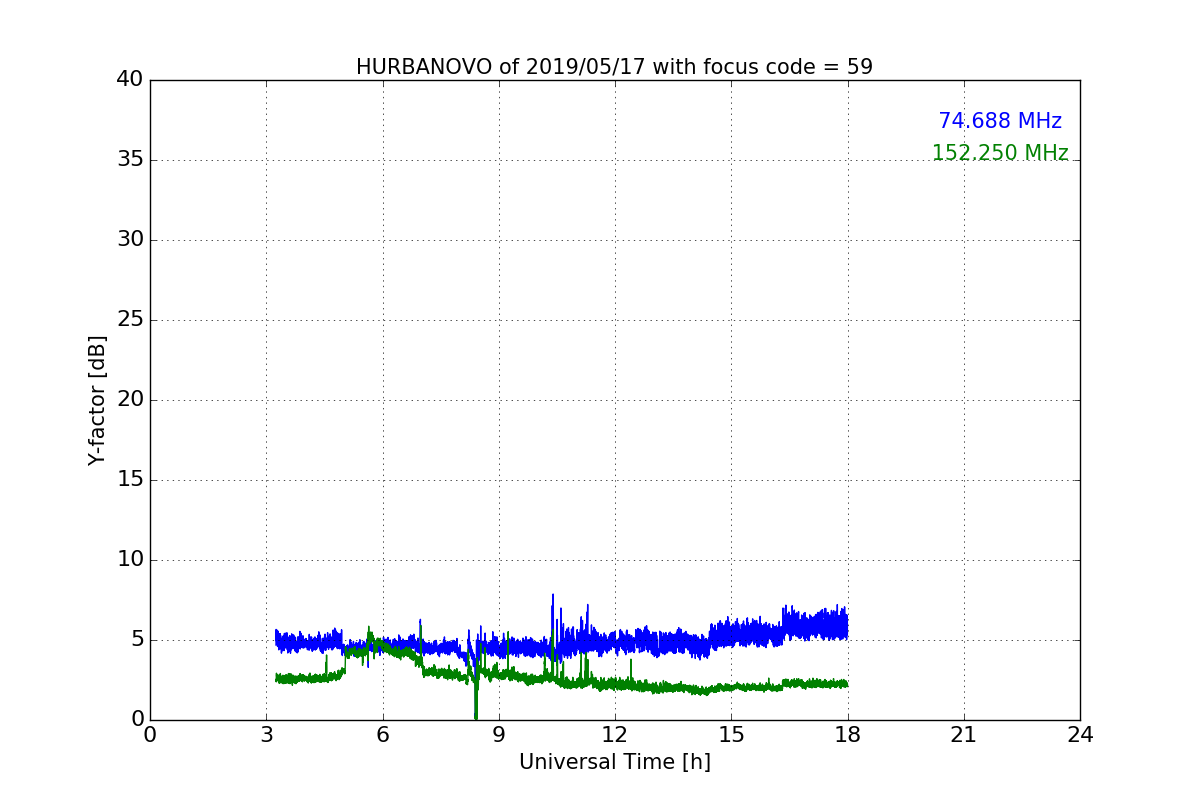This screenshot has width=1200, height=800.
Task: Click the x-axis tick label 12
Action: click(615, 734)
